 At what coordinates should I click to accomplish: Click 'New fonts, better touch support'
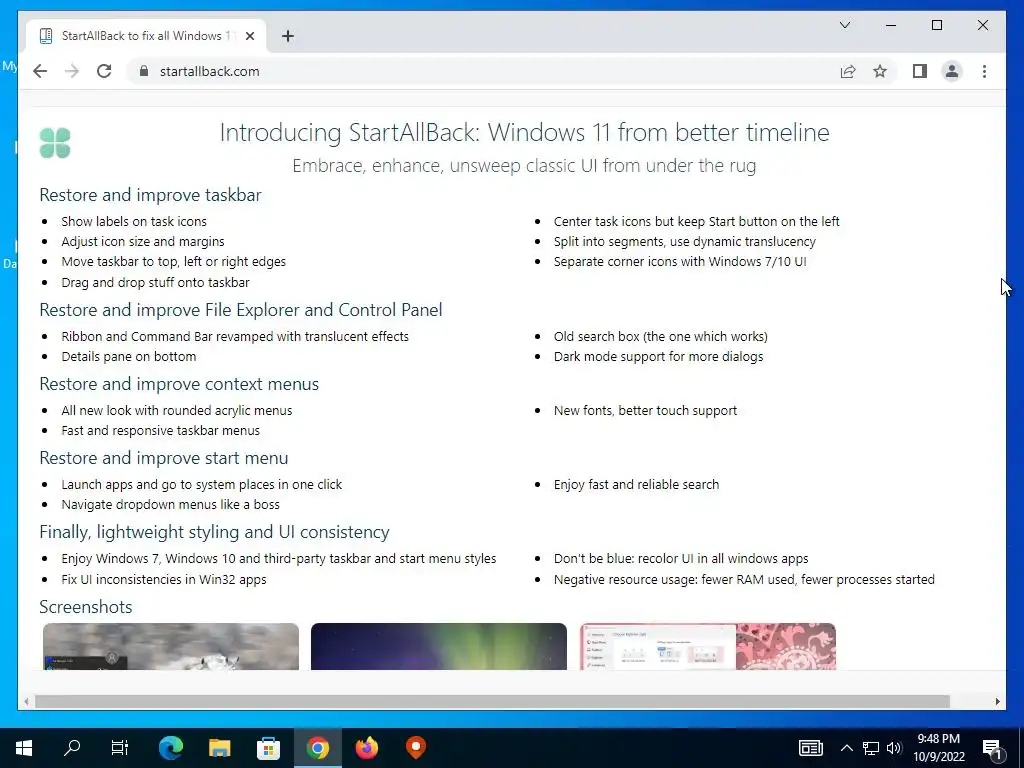[x=645, y=410]
